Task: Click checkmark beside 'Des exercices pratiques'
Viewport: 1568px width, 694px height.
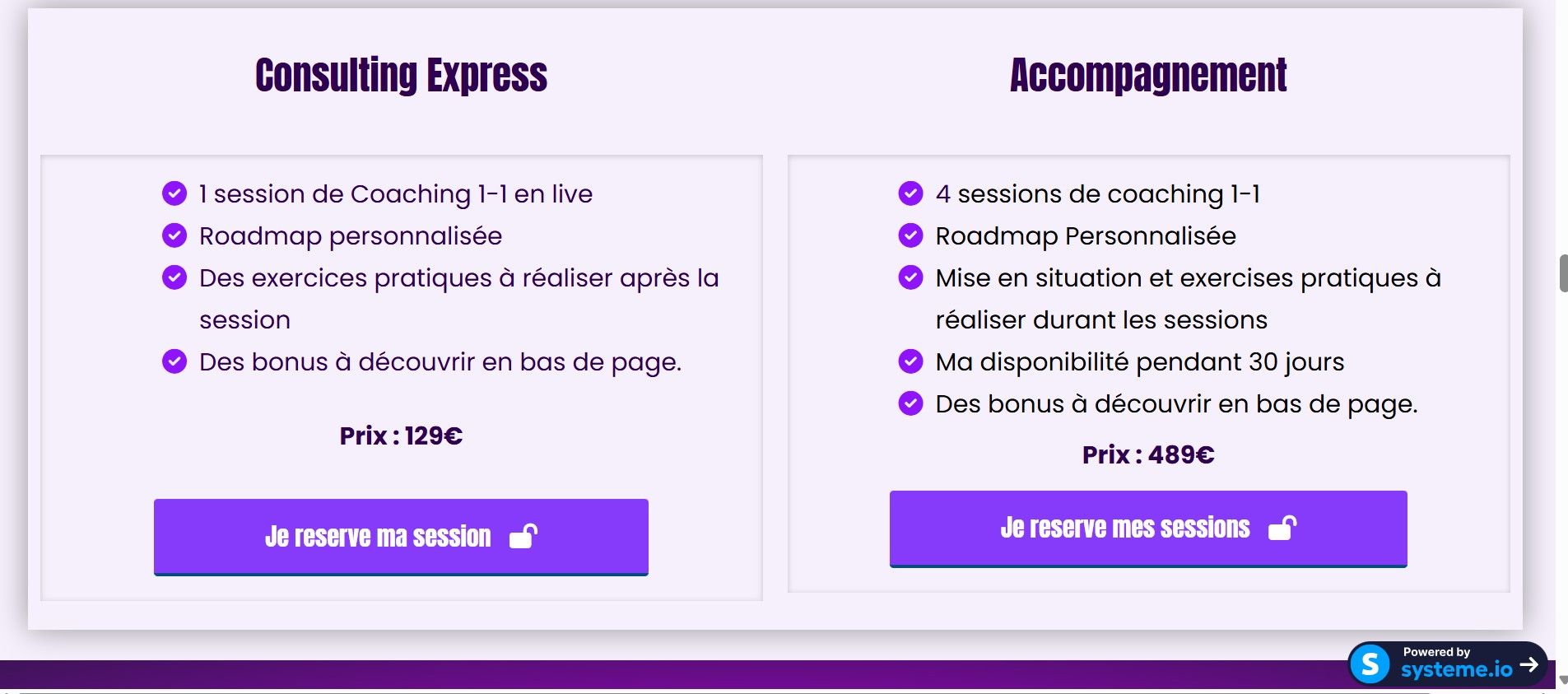Action: coord(174,277)
